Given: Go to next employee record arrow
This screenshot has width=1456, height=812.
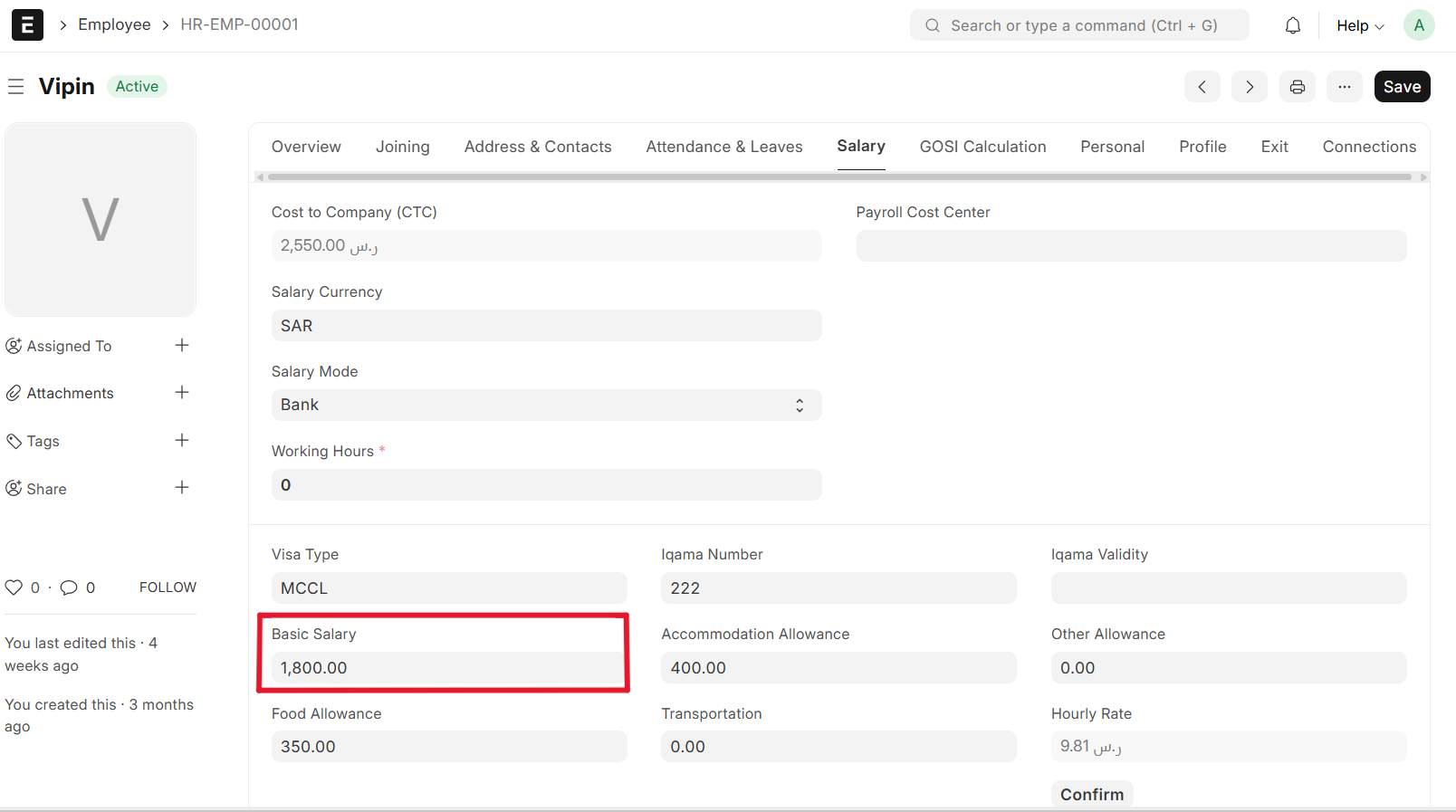Looking at the screenshot, I should coord(1250,87).
